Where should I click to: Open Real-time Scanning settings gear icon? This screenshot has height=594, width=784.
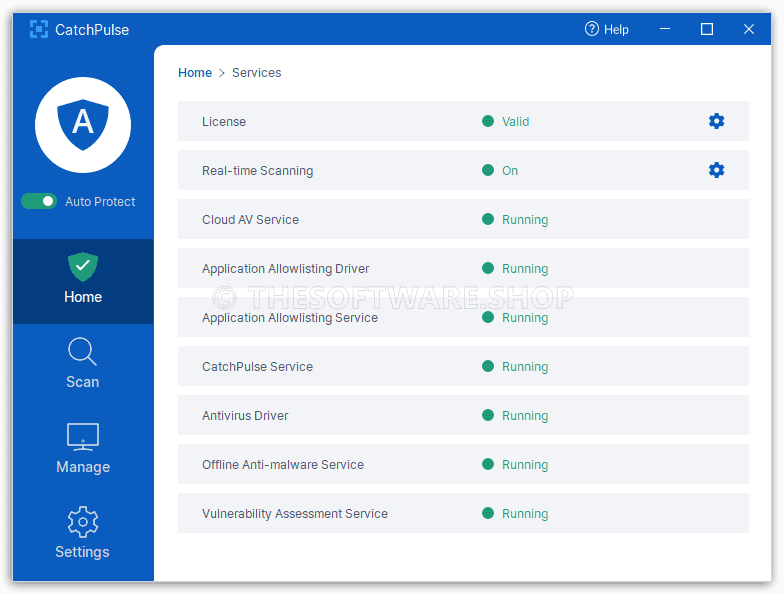tap(716, 170)
